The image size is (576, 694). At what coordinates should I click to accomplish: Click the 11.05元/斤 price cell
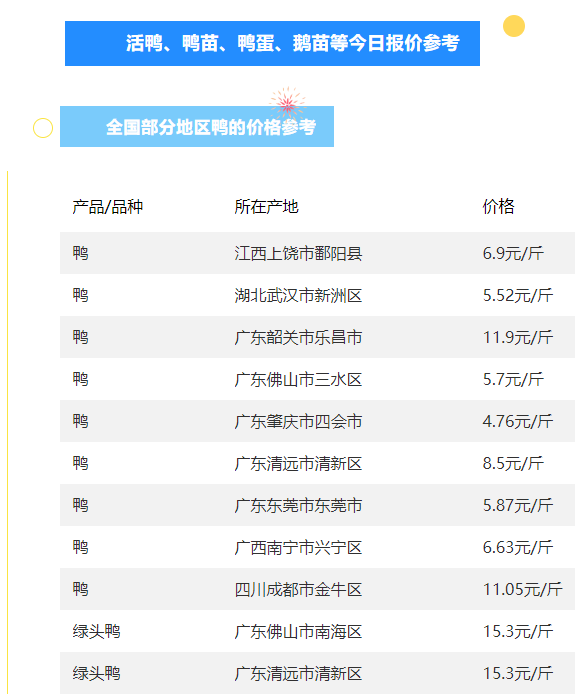tap(522, 589)
